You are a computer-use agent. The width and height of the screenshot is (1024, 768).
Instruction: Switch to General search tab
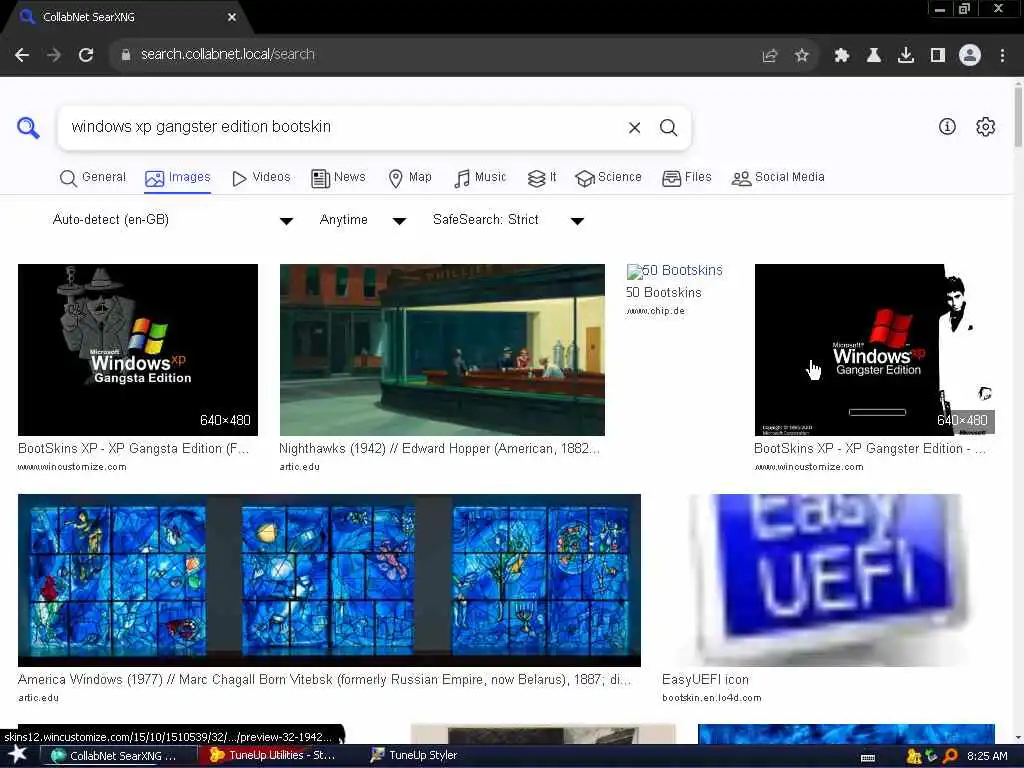tap(92, 178)
